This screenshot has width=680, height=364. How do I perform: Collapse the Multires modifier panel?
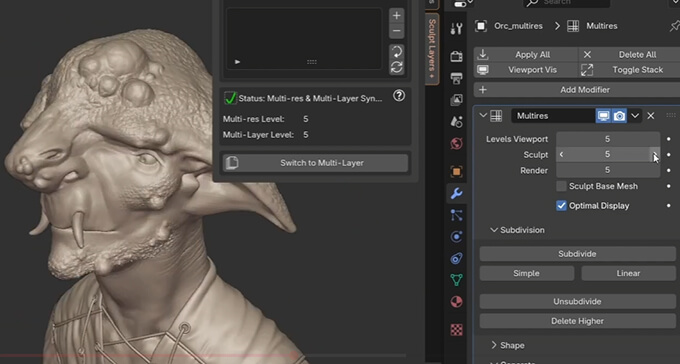tap(483, 115)
